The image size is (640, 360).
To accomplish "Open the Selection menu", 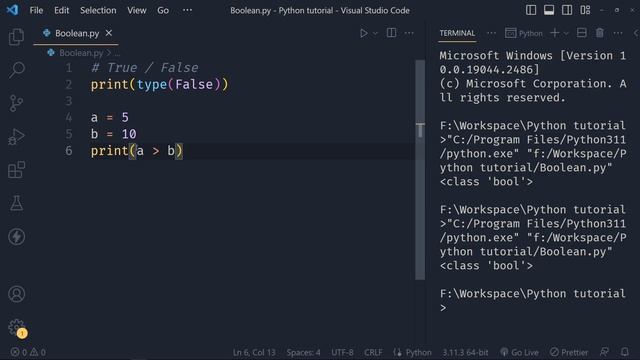I will coord(98,10).
